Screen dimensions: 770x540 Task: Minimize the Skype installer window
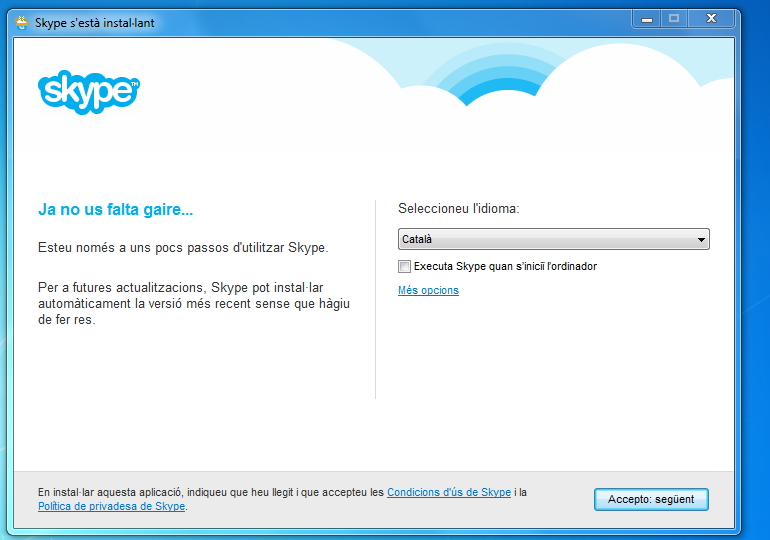tap(647, 18)
